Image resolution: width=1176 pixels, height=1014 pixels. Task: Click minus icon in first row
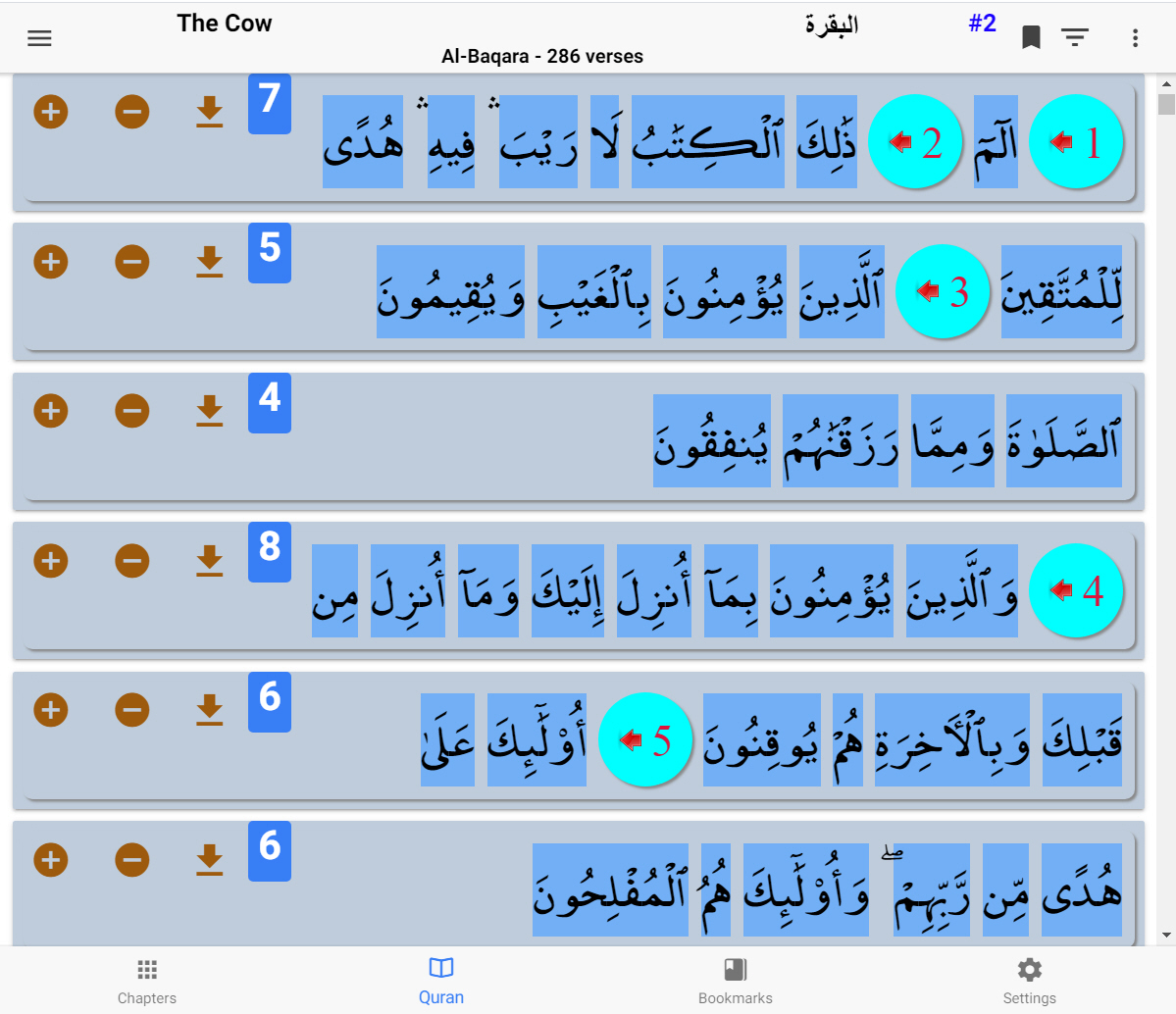(x=131, y=112)
